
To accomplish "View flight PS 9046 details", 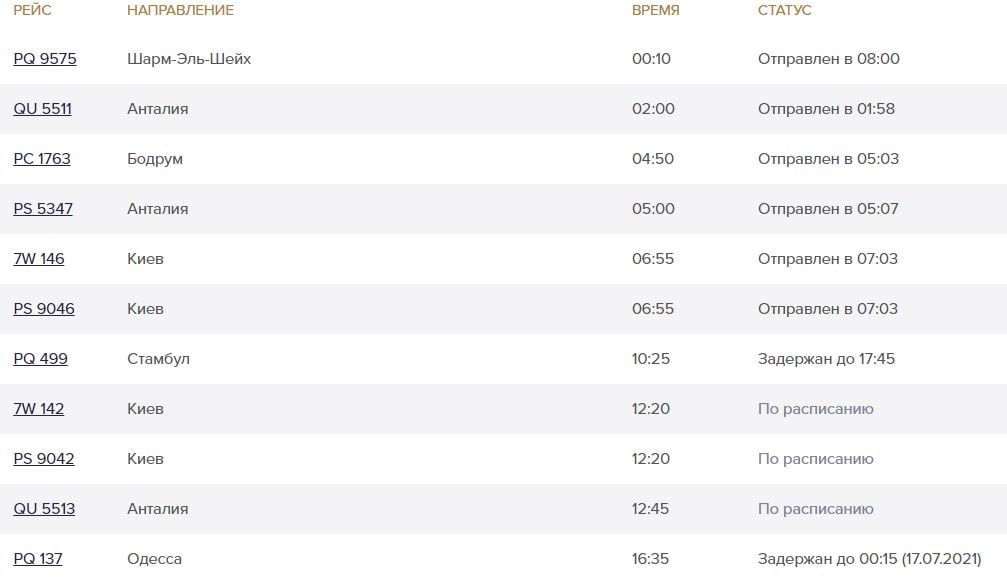I will [x=44, y=309].
